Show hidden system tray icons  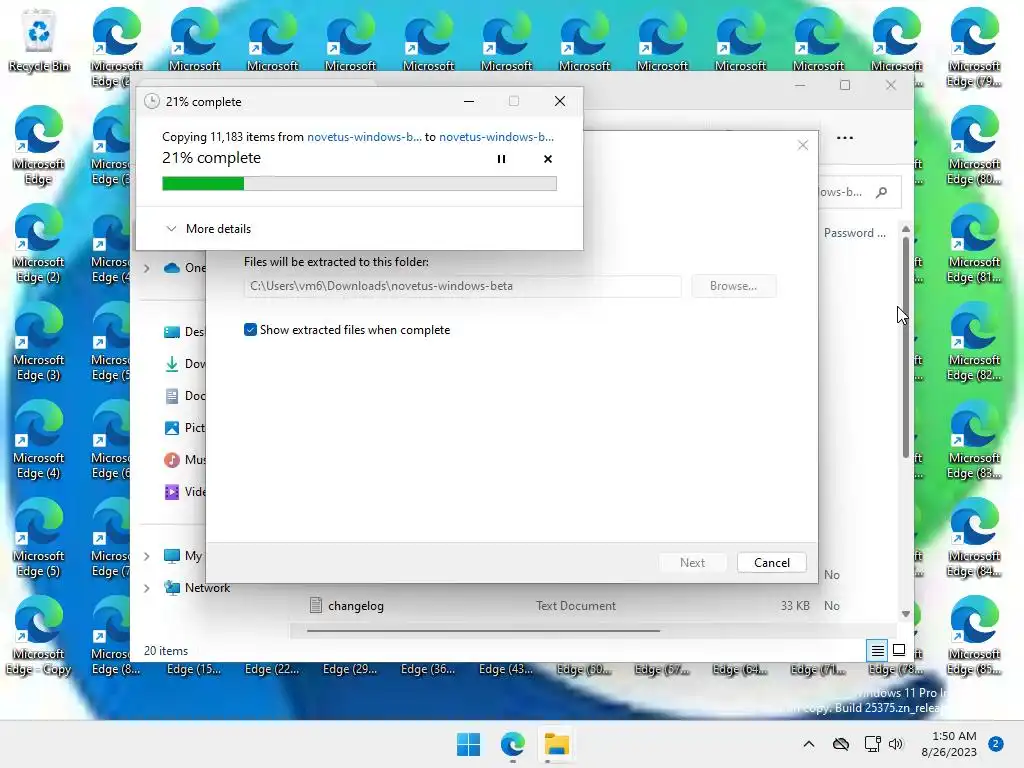[x=808, y=744]
